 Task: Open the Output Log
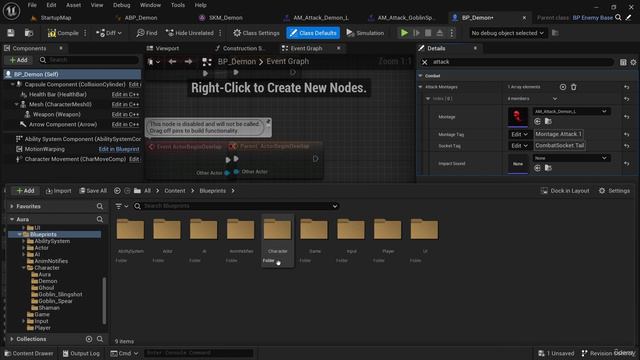click(81, 353)
